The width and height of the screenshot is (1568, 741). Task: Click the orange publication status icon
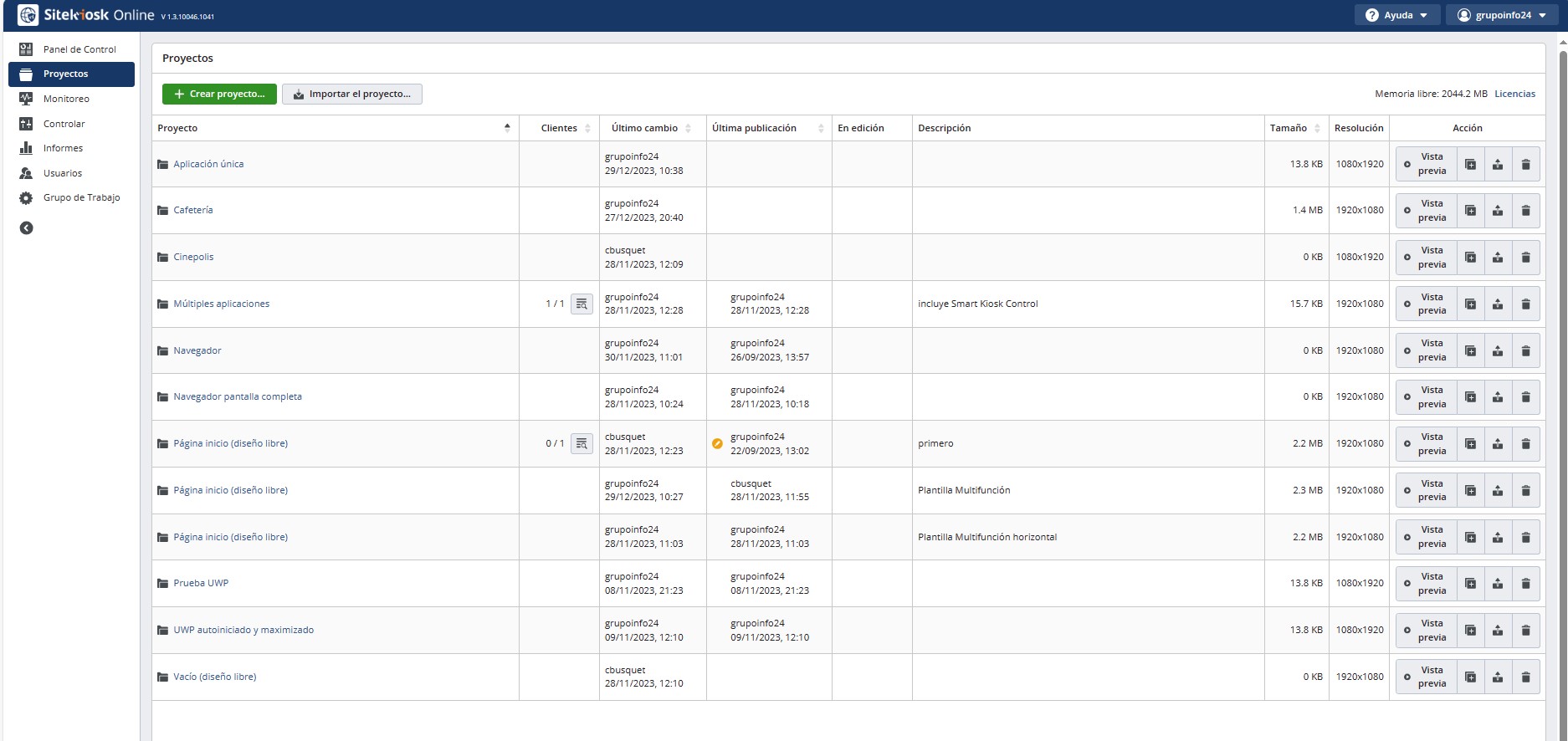(x=717, y=444)
